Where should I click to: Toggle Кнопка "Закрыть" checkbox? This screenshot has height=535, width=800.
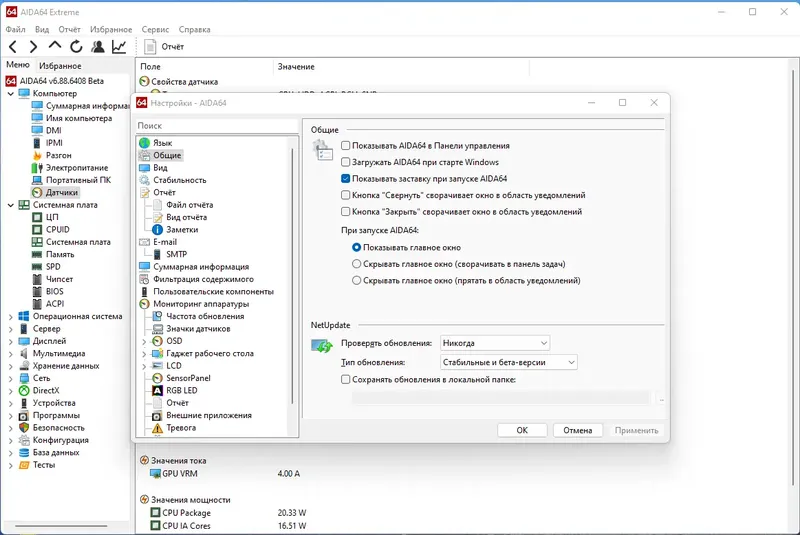[345, 212]
